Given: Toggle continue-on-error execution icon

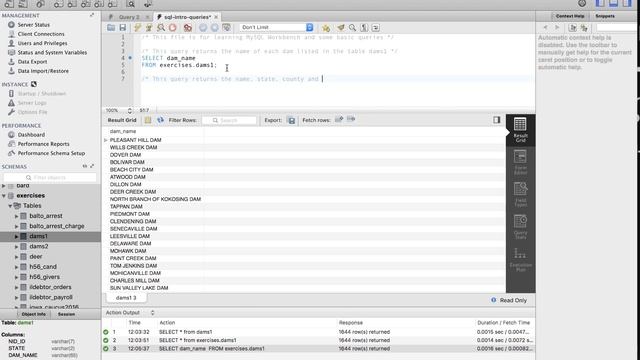Looking at the screenshot, I should click(x=188, y=27).
